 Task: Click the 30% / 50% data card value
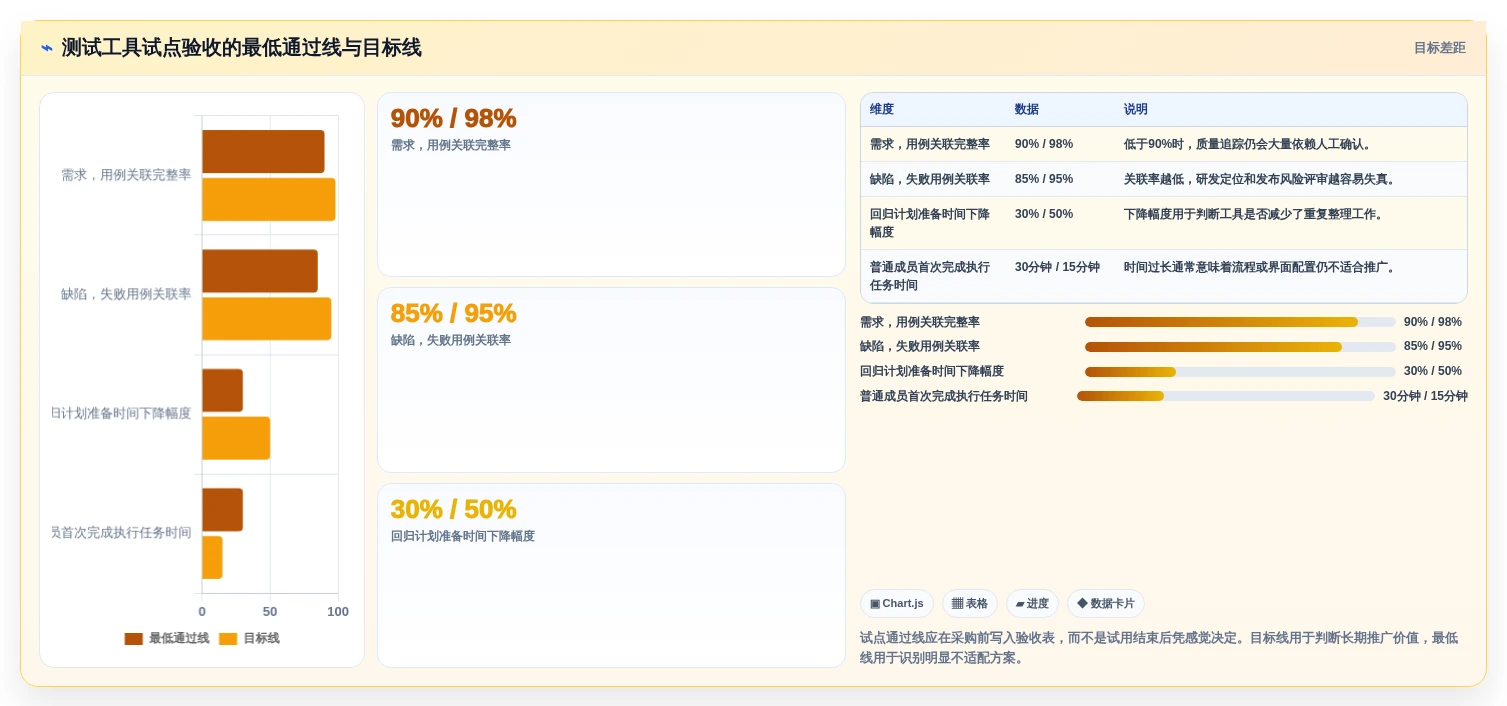click(453, 509)
